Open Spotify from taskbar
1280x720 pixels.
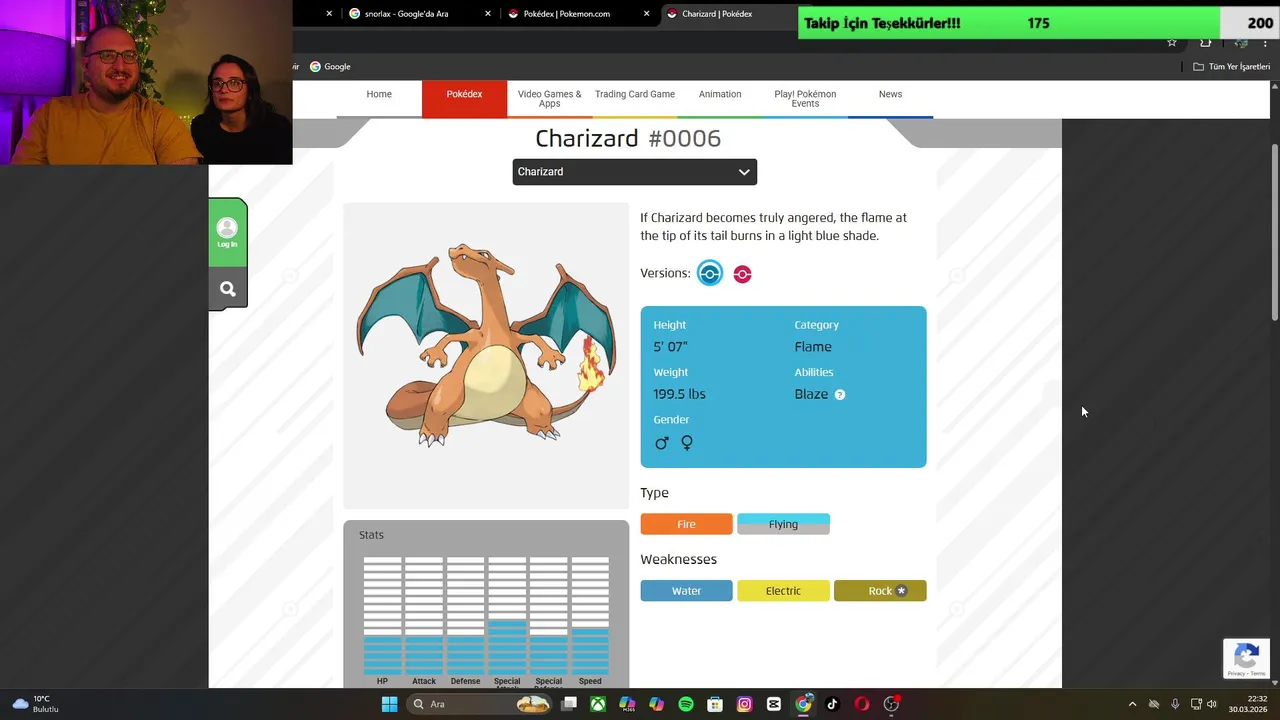point(686,704)
